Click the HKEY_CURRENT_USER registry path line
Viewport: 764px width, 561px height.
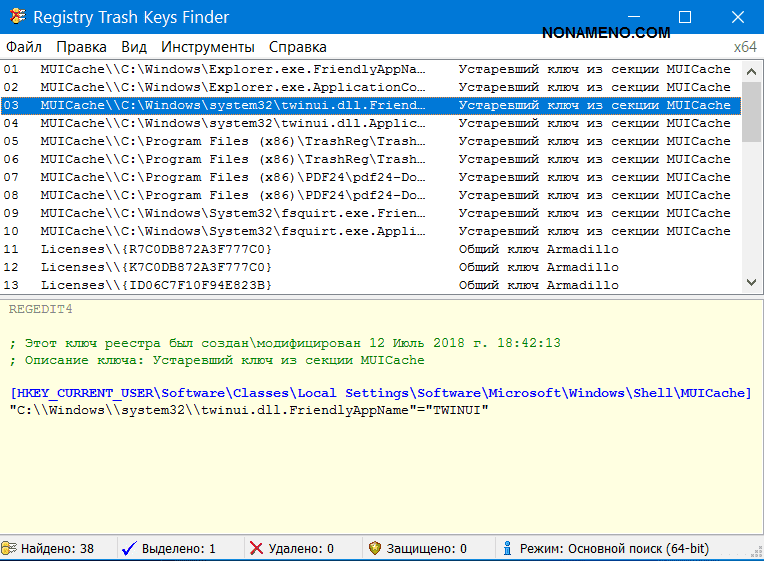(380, 394)
